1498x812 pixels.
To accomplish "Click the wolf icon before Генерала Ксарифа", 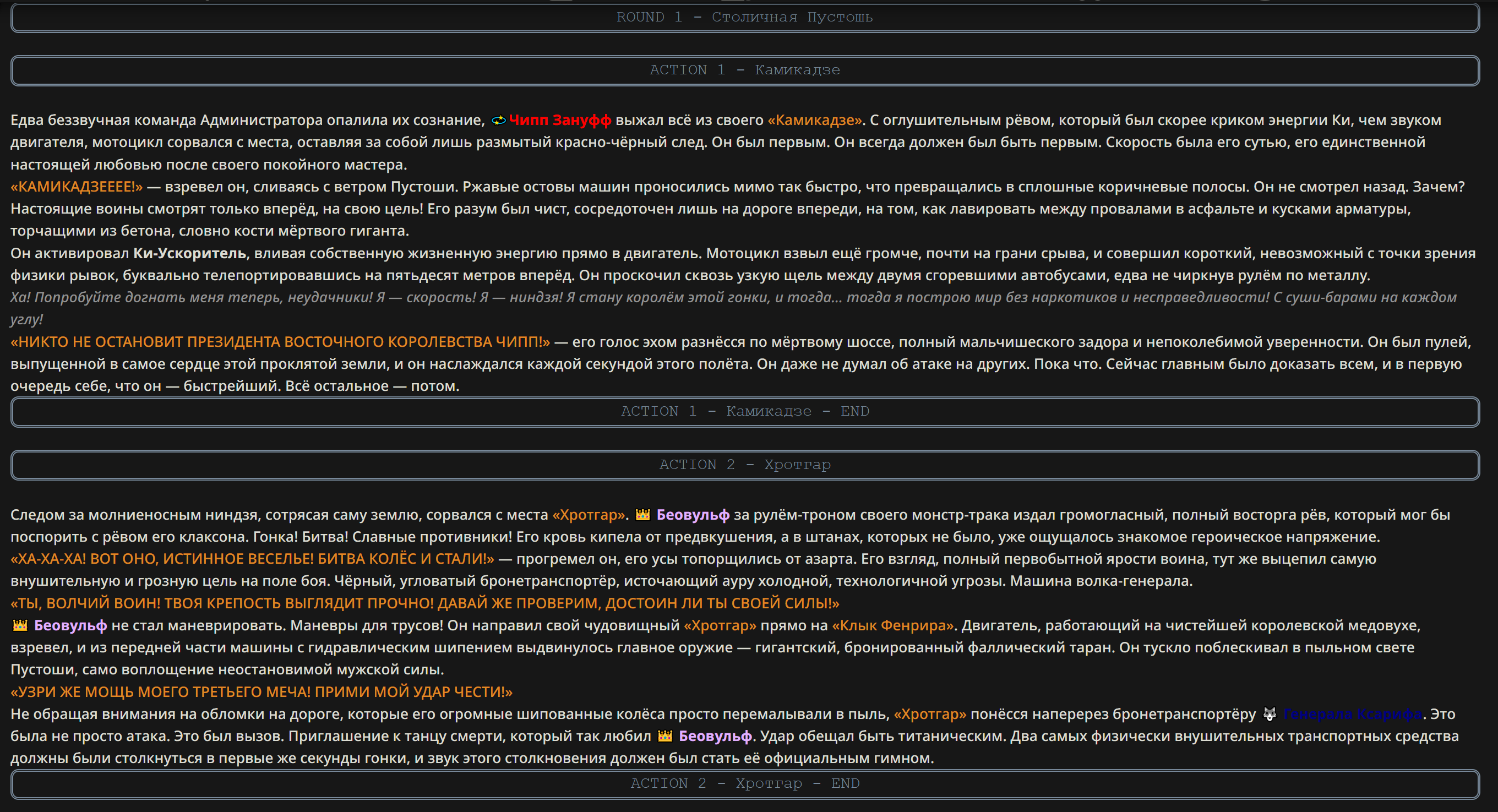I will (1270, 713).
